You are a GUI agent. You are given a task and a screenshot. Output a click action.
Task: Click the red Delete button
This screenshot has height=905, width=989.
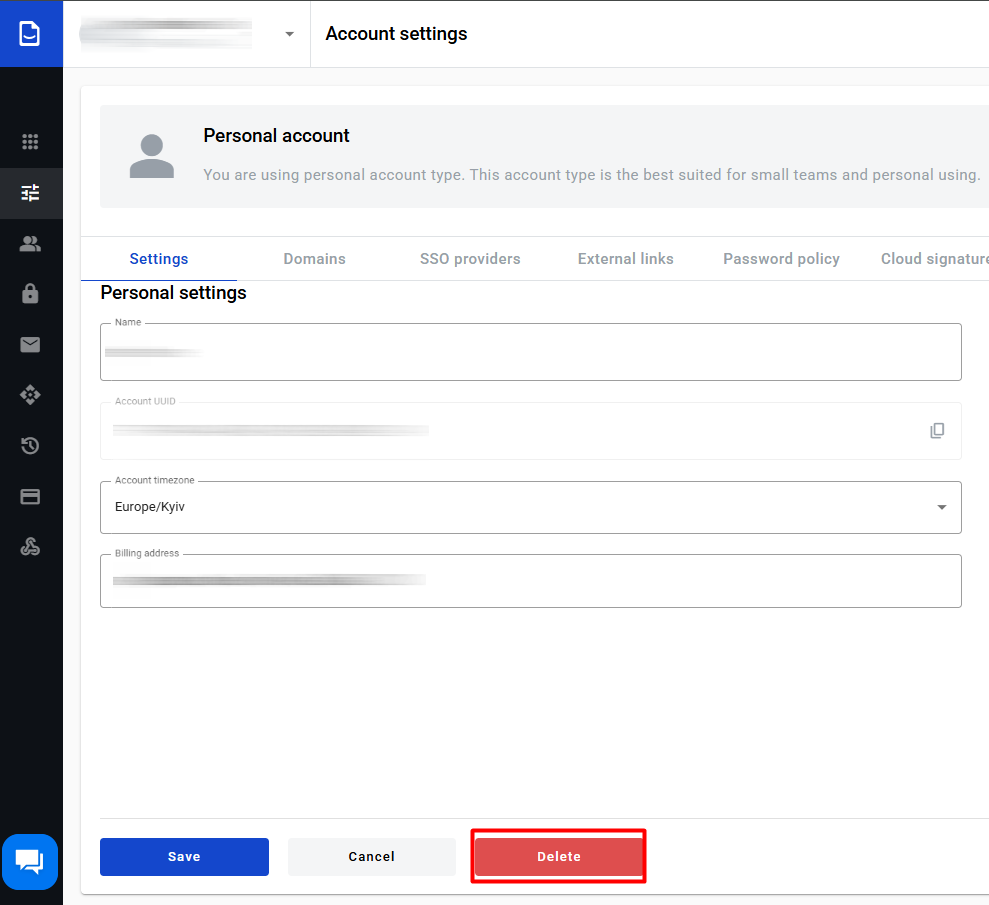pos(559,856)
